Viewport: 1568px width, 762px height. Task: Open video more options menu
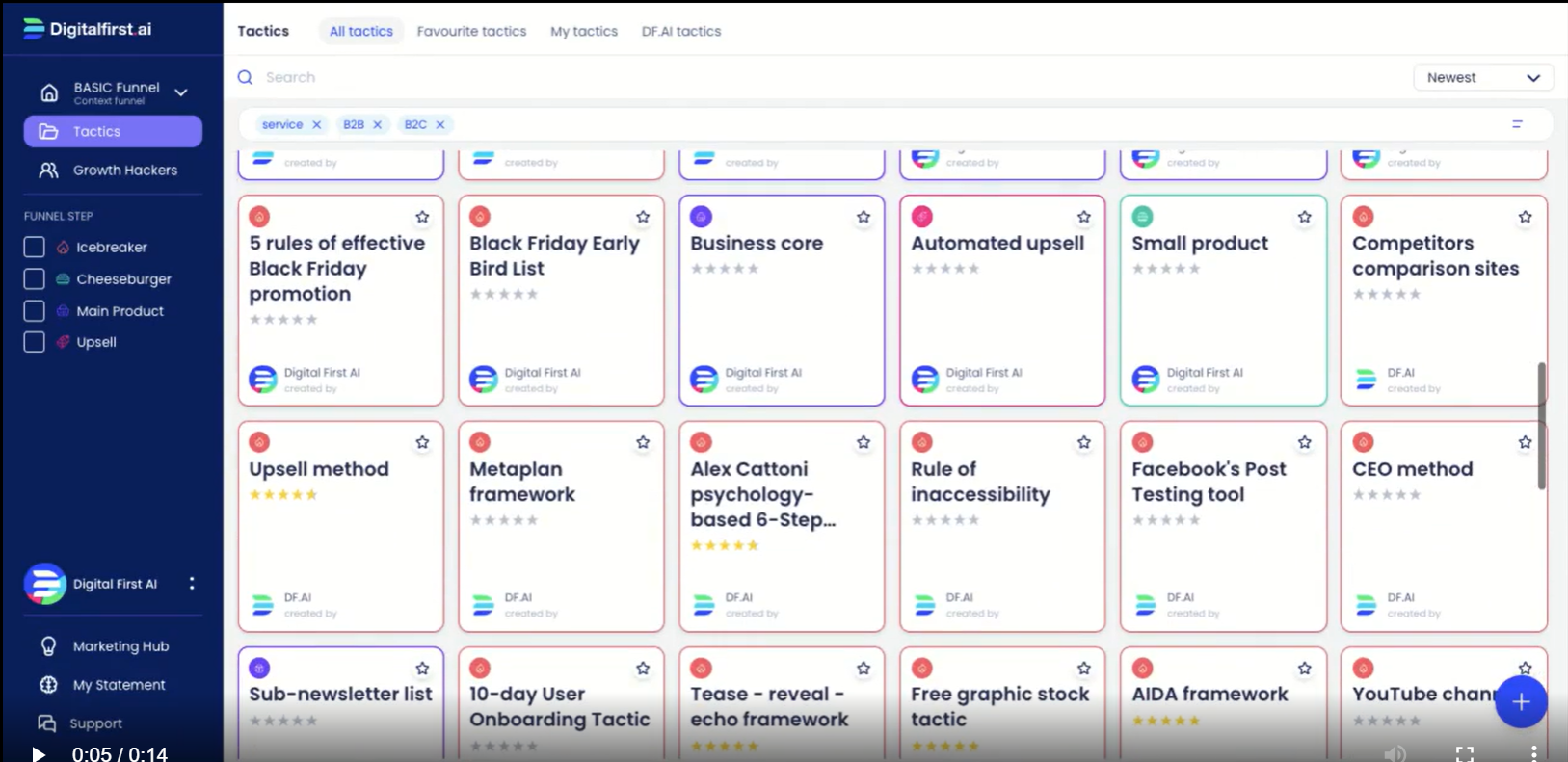tap(1533, 753)
